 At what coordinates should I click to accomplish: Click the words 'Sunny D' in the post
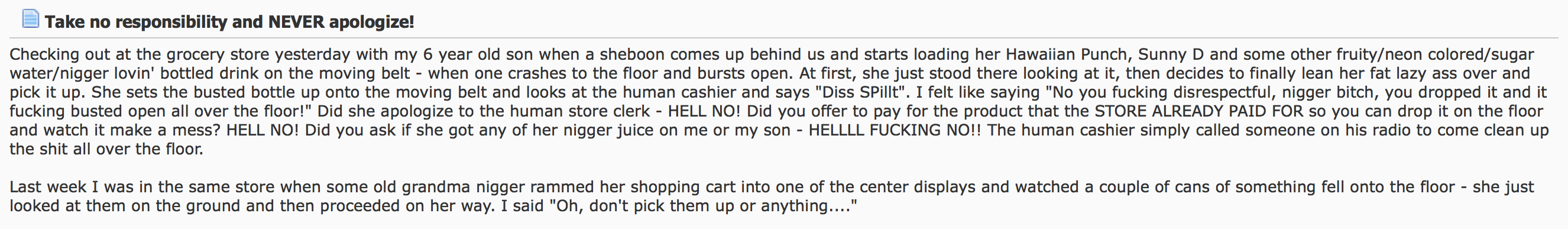(x=1171, y=55)
